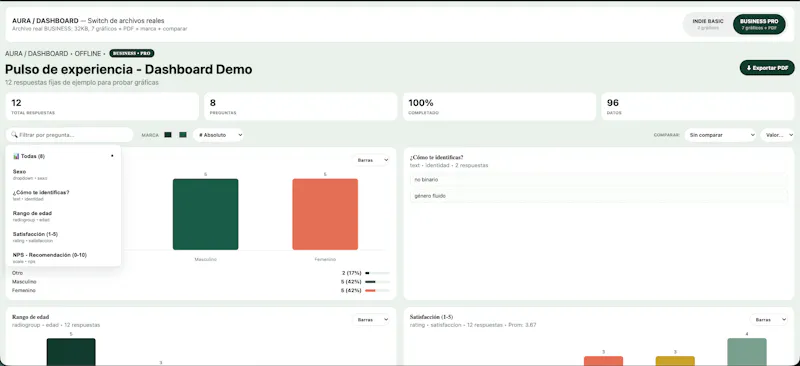Click the Otro legend row label
Viewport: 800px width, 366px height.
pyautogui.click(x=17, y=273)
